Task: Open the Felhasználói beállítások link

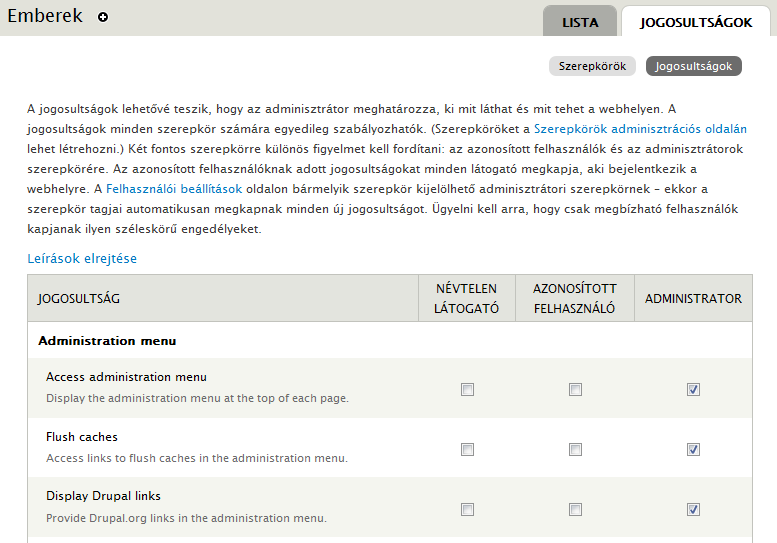Action: (x=174, y=189)
